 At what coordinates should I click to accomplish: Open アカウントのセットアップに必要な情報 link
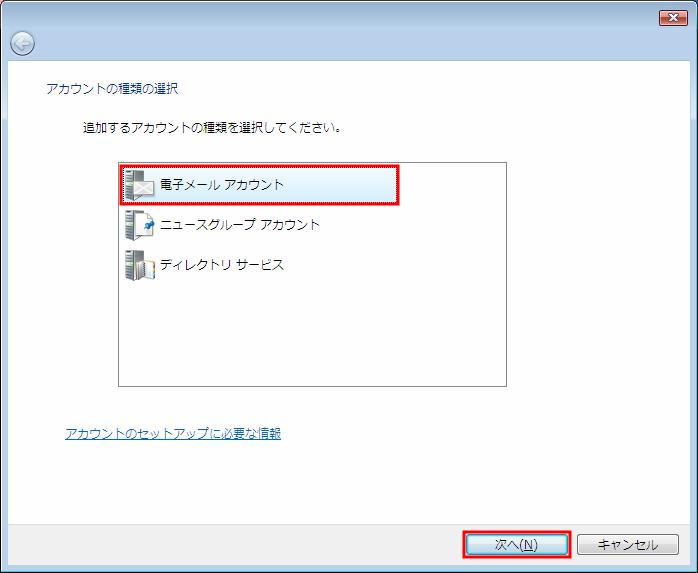(x=173, y=433)
